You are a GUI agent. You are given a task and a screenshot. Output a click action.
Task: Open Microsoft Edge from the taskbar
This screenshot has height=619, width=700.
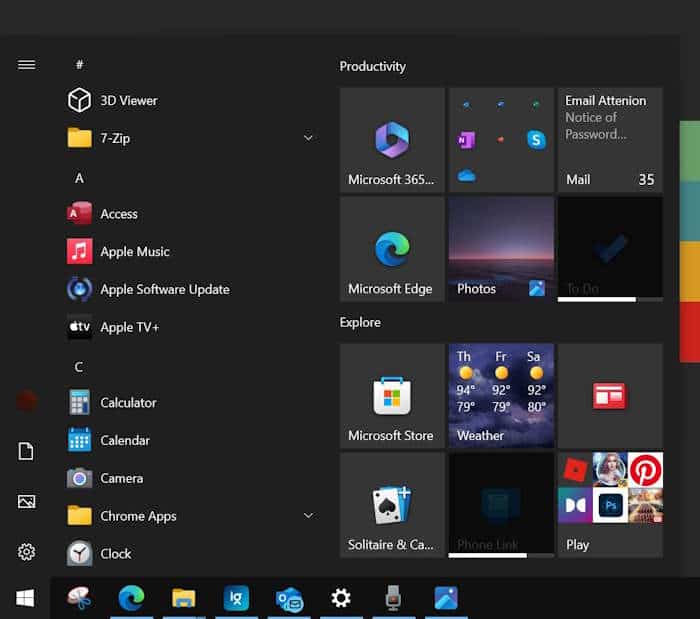pyautogui.click(x=131, y=598)
